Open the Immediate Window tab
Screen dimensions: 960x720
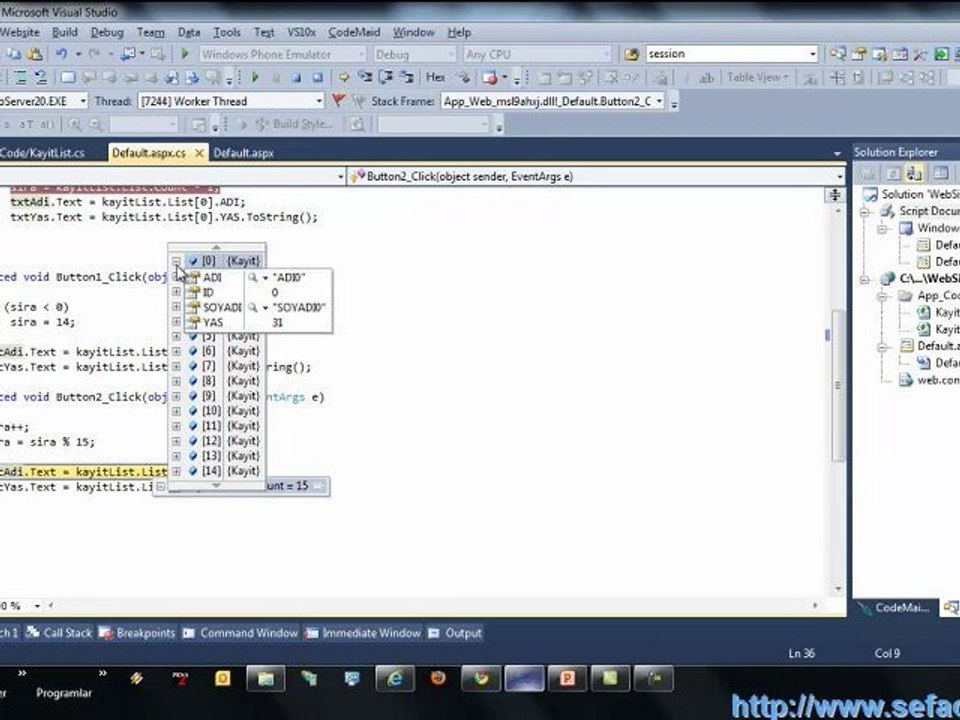(x=362, y=633)
